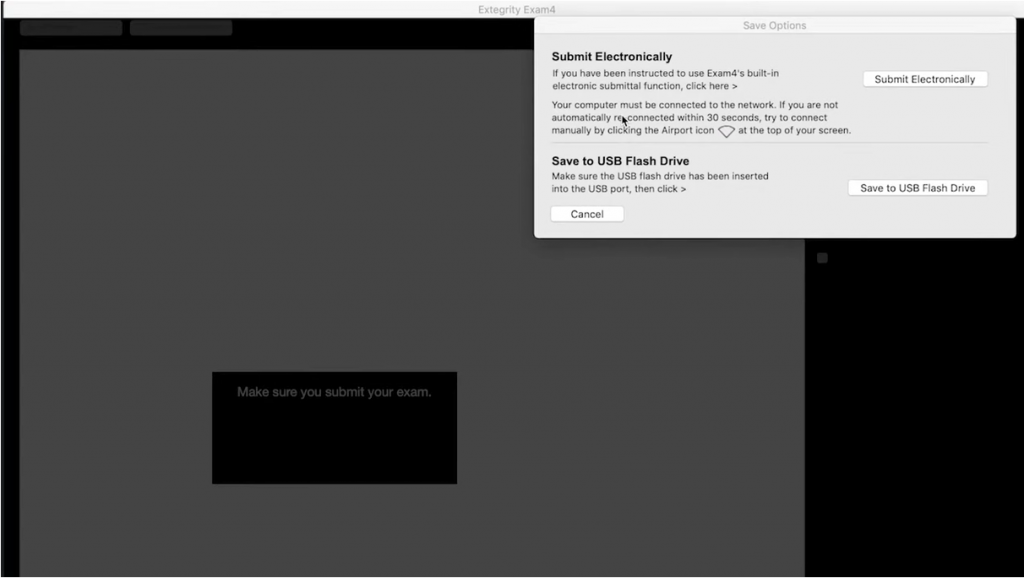Click the first dimmed toolbar button at top-left

pyautogui.click(x=71, y=28)
